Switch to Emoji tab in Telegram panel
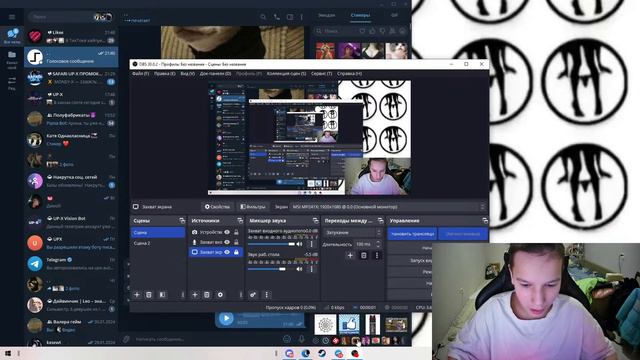Image resolution: width=640 pixels, height=360 pixels. click(x=327, y=16)
